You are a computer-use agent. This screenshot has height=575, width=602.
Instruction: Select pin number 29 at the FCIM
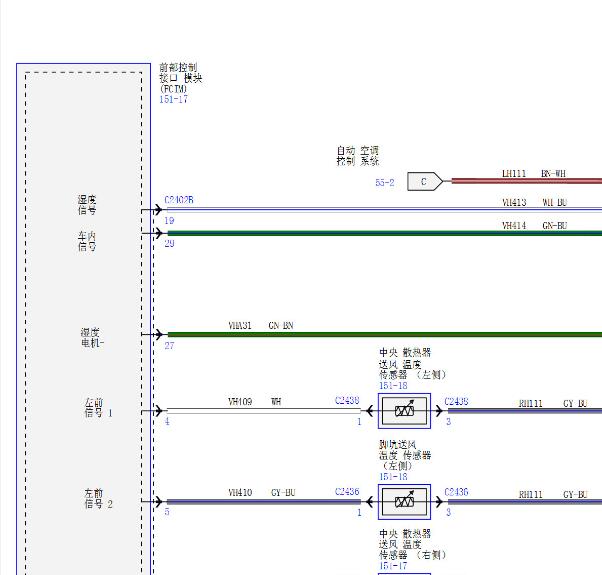click(x=169, y=243)
